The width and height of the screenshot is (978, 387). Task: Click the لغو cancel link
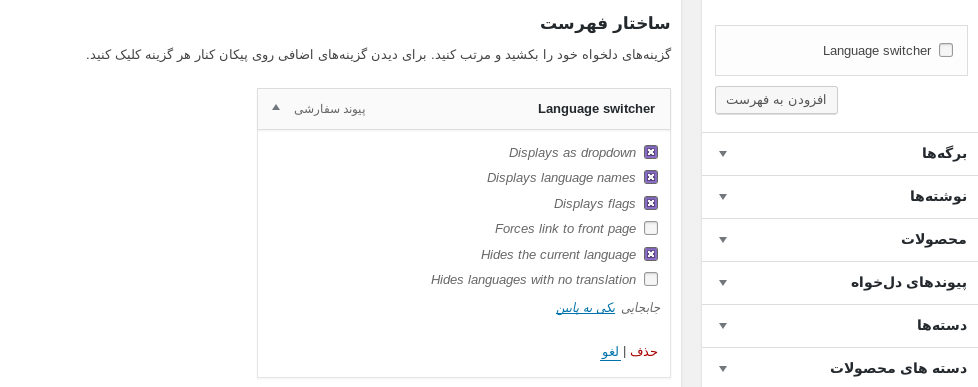610,351
